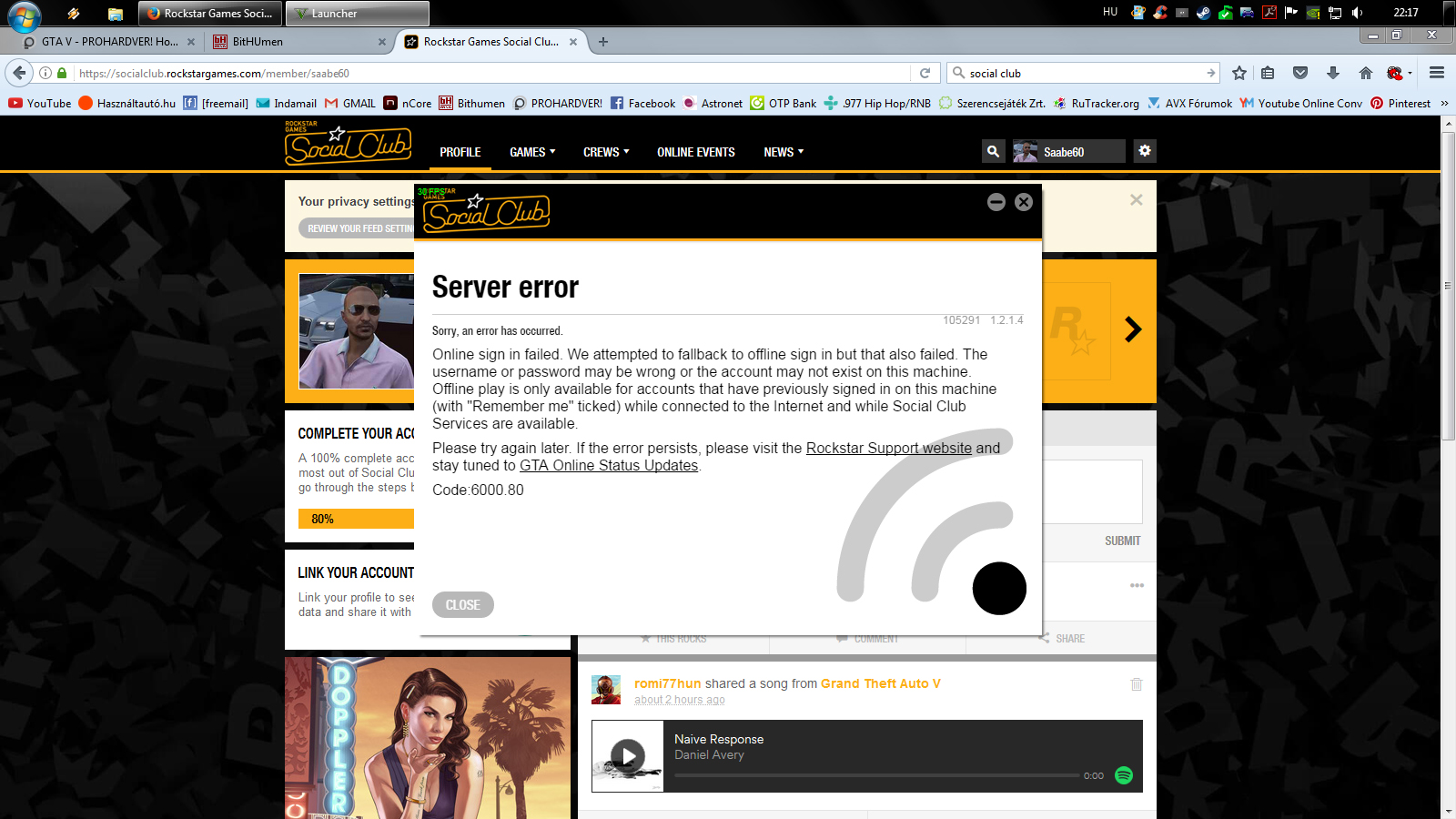Delete the feed post with the trash icon
This screenshot has height=819, width=1456.
pyautogui.click(x=1137, y=683)
